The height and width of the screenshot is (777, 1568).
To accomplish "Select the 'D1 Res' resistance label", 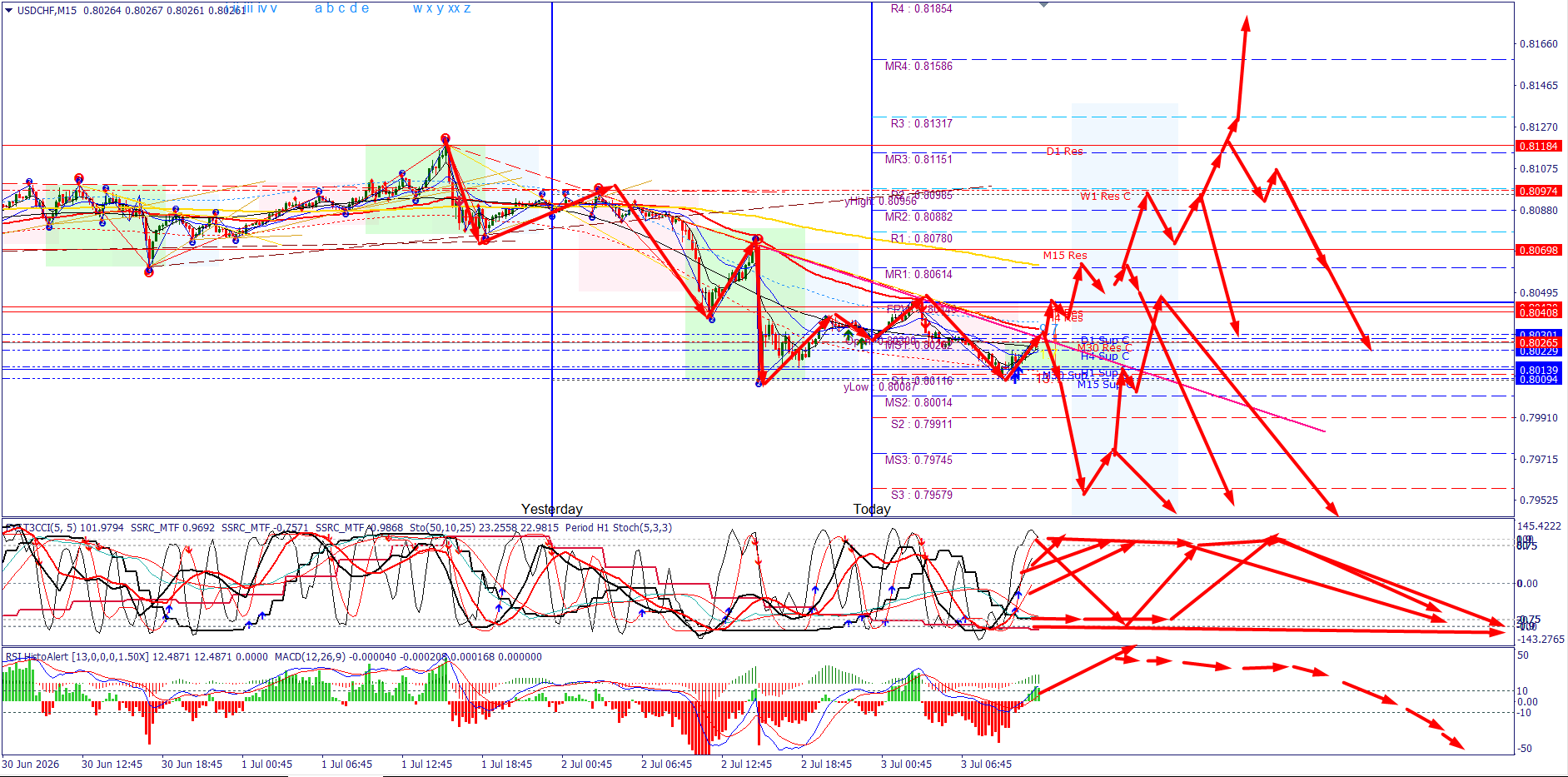I will [1064, 151].
